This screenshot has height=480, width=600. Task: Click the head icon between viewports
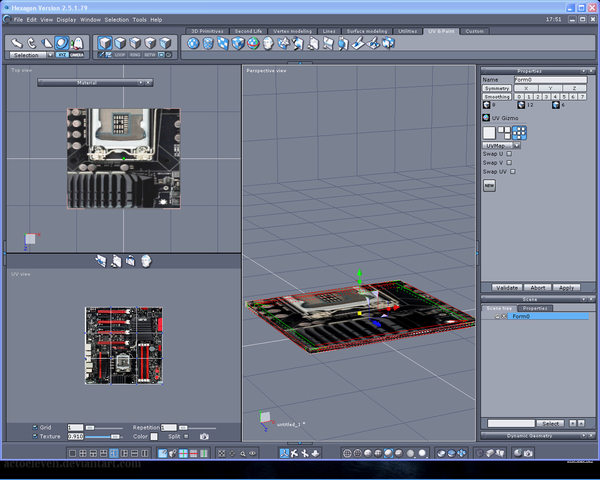pyautogui.click(x=147, y=261)
